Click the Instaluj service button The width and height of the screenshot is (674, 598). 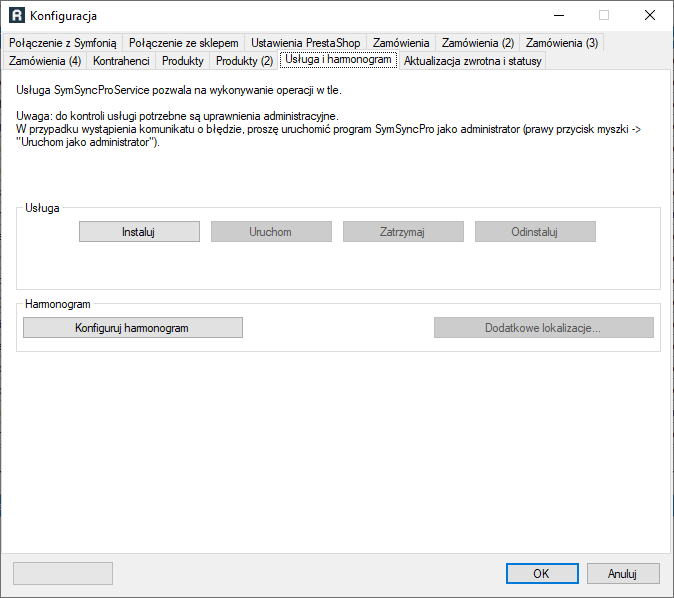(x=139, y=232)
